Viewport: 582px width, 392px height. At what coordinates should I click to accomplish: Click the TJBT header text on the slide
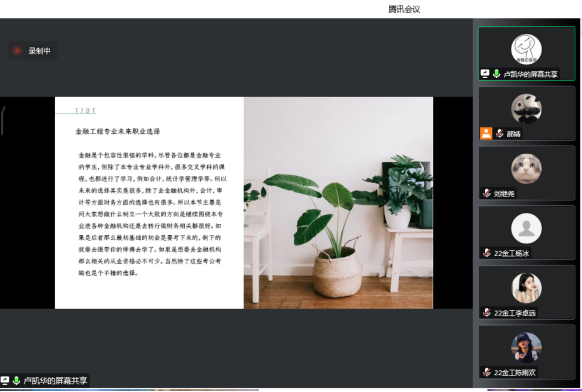(85, 111)
